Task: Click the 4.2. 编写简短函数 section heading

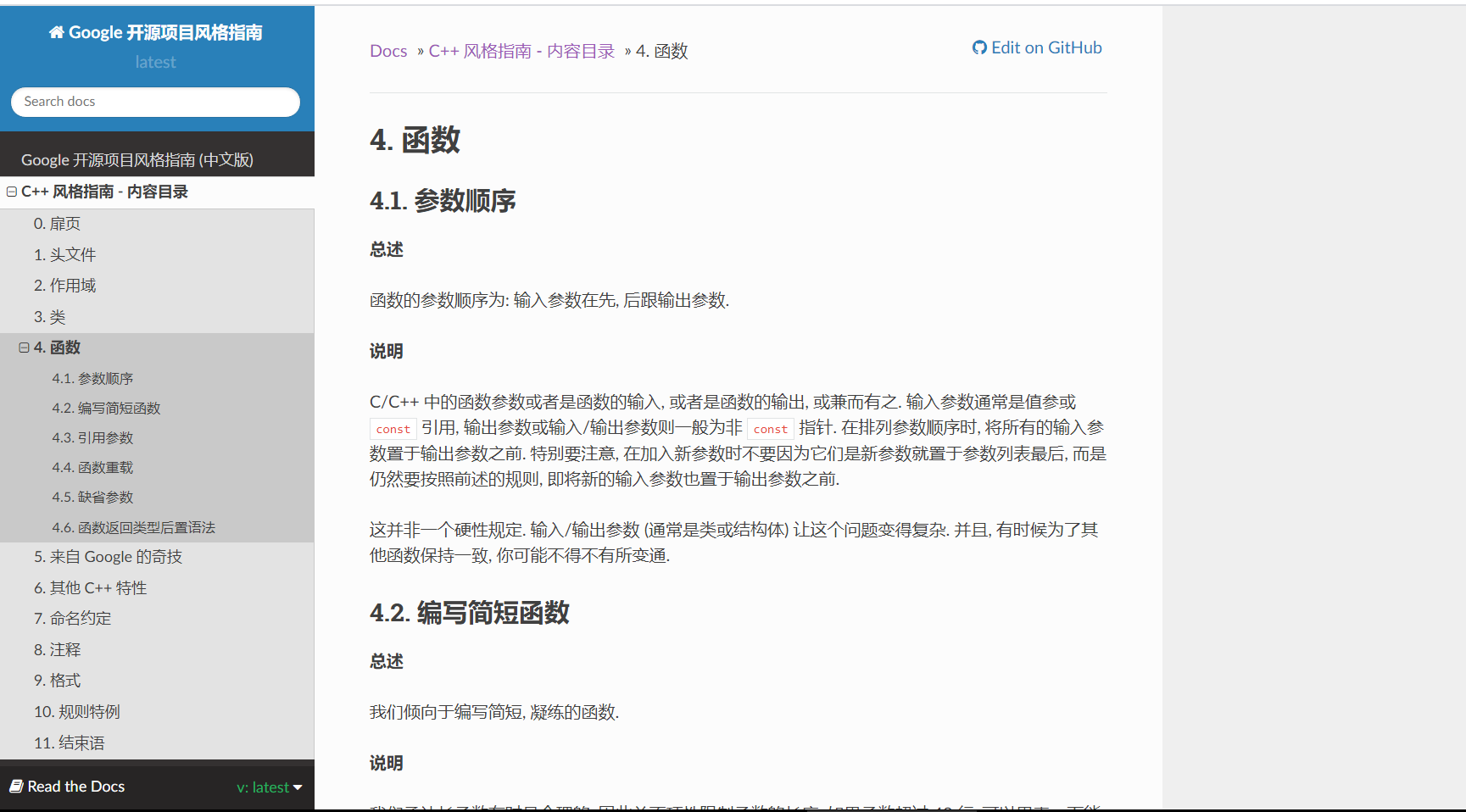Action: [x=469, y=613]
